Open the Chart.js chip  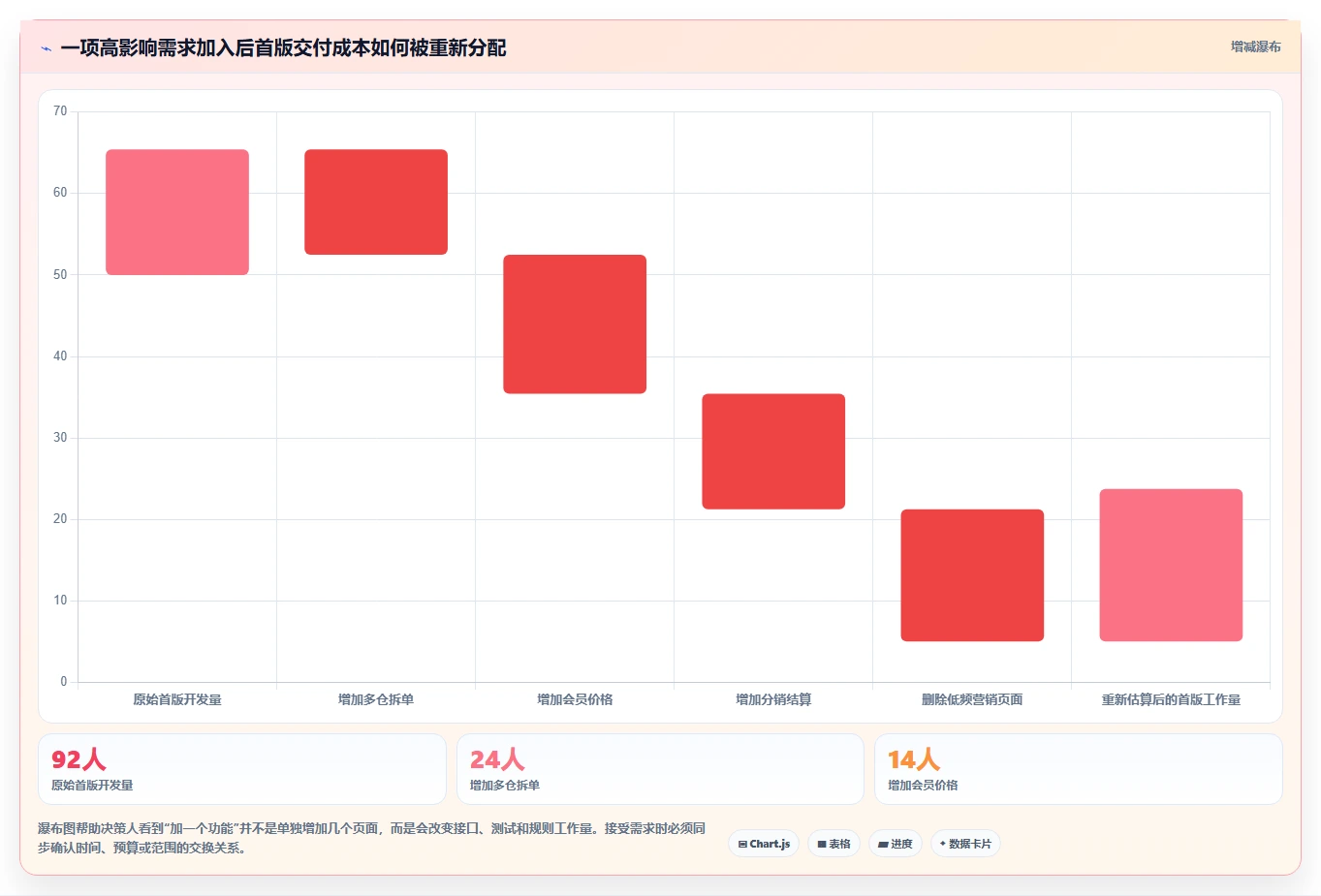click(764, 844)
